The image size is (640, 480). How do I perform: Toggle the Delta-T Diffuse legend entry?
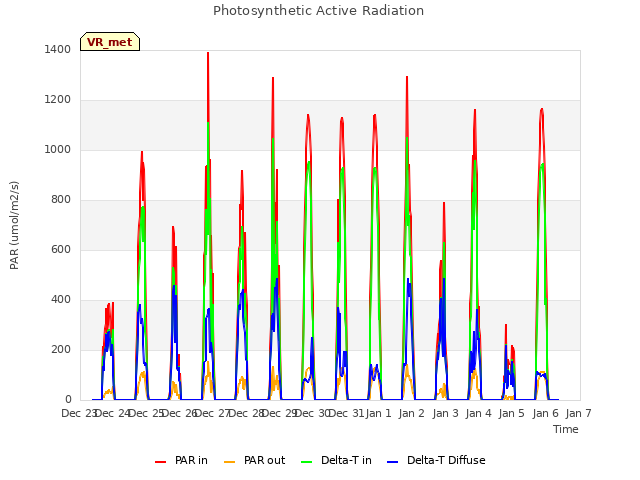click(x=436, y=460)
